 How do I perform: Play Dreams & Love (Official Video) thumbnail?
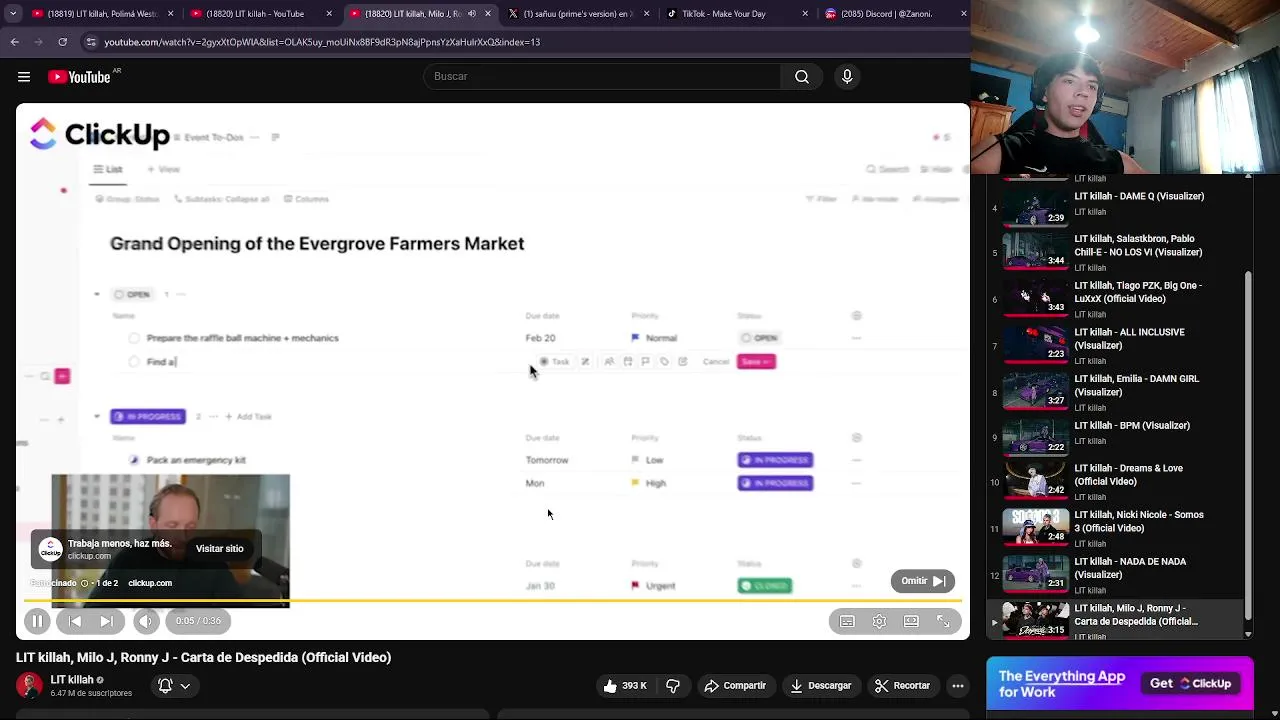coord(1035,480)
